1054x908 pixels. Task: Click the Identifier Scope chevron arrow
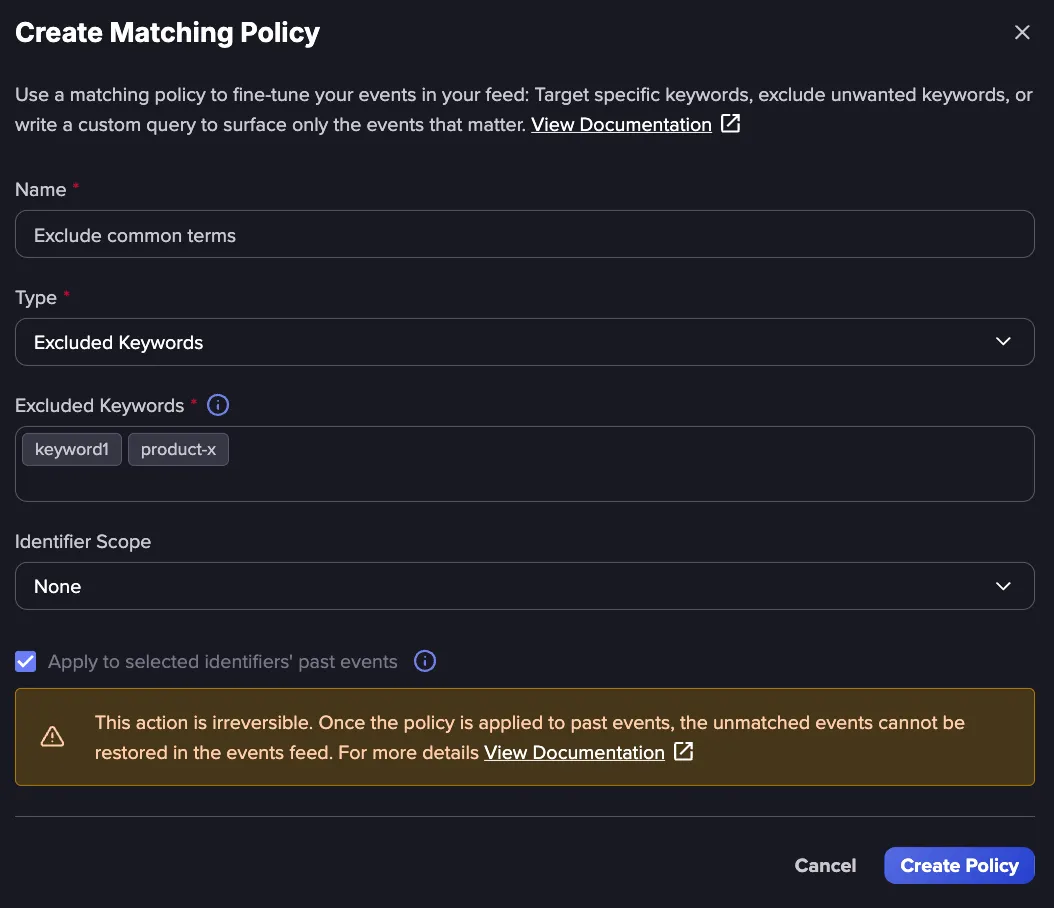pyautogui.click(x=1003, y=586)
